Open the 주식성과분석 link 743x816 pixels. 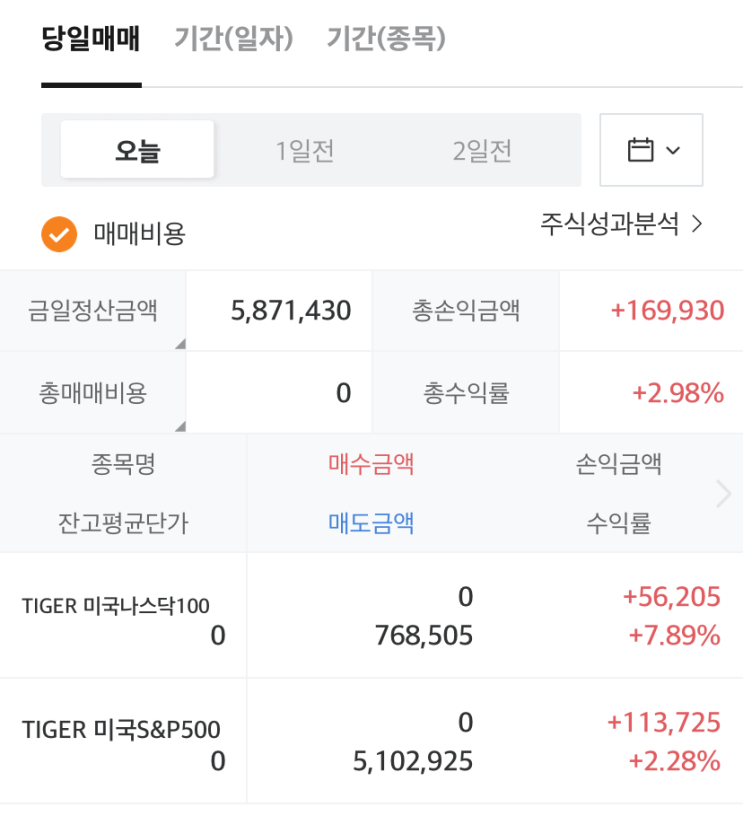(609, 224)
